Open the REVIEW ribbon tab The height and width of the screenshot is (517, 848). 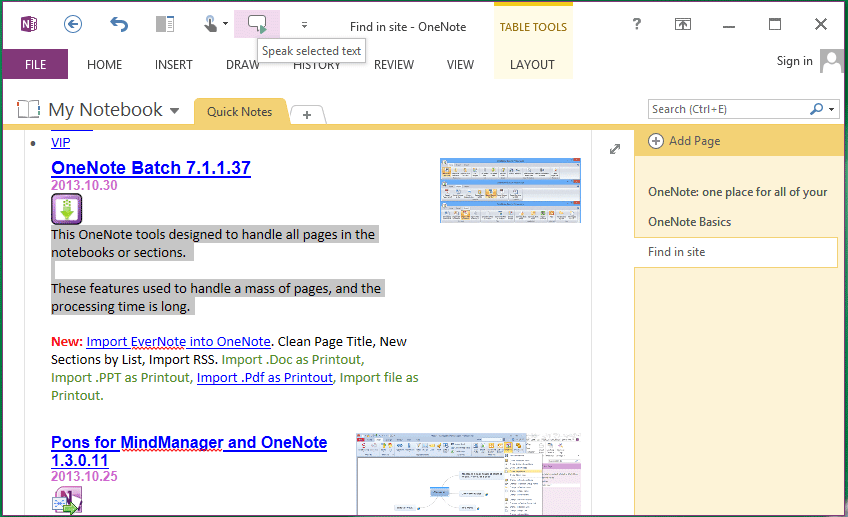[394, 64]
